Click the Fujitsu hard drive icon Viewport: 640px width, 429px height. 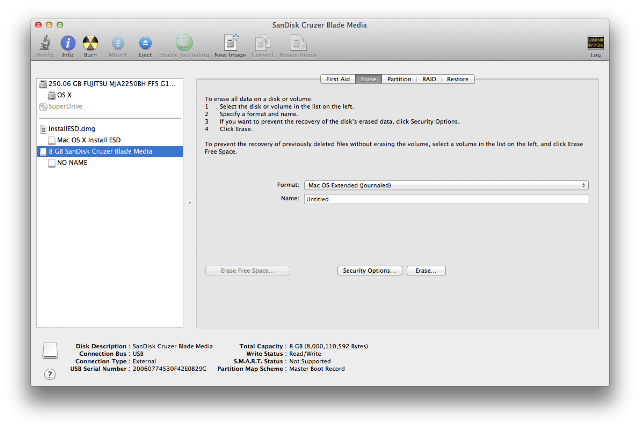[x=43, y=84]
